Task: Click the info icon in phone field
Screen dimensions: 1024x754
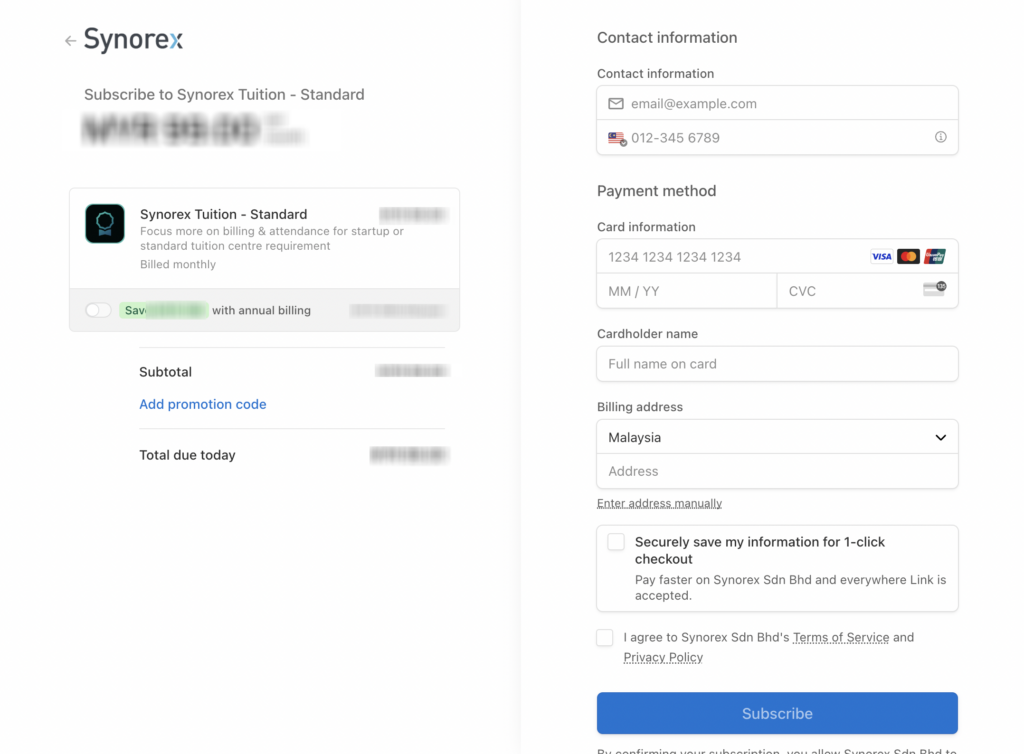Action: [x=940, y=137]
